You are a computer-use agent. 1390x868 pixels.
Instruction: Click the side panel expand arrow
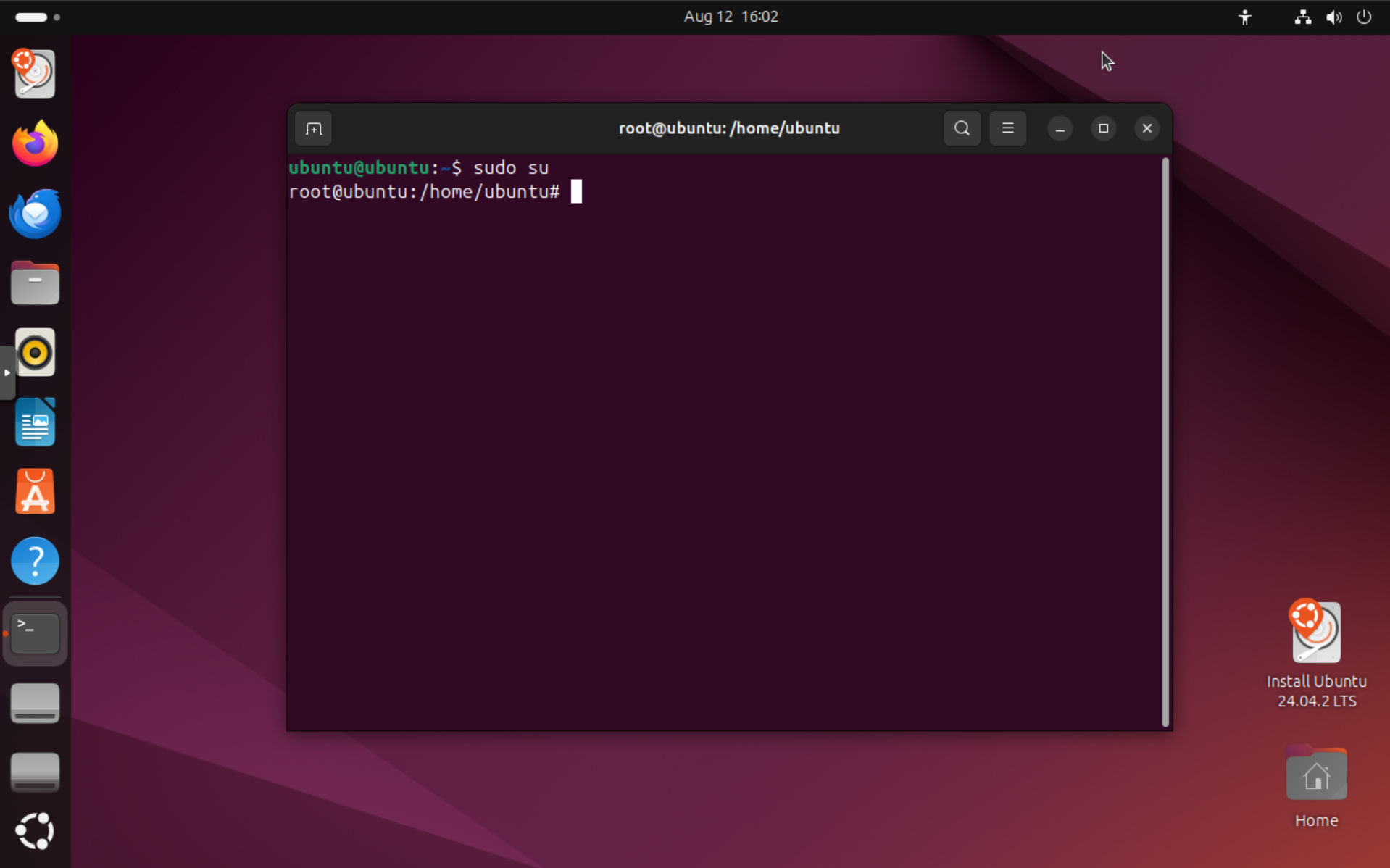pyautogui.click(x=7, y=372)
